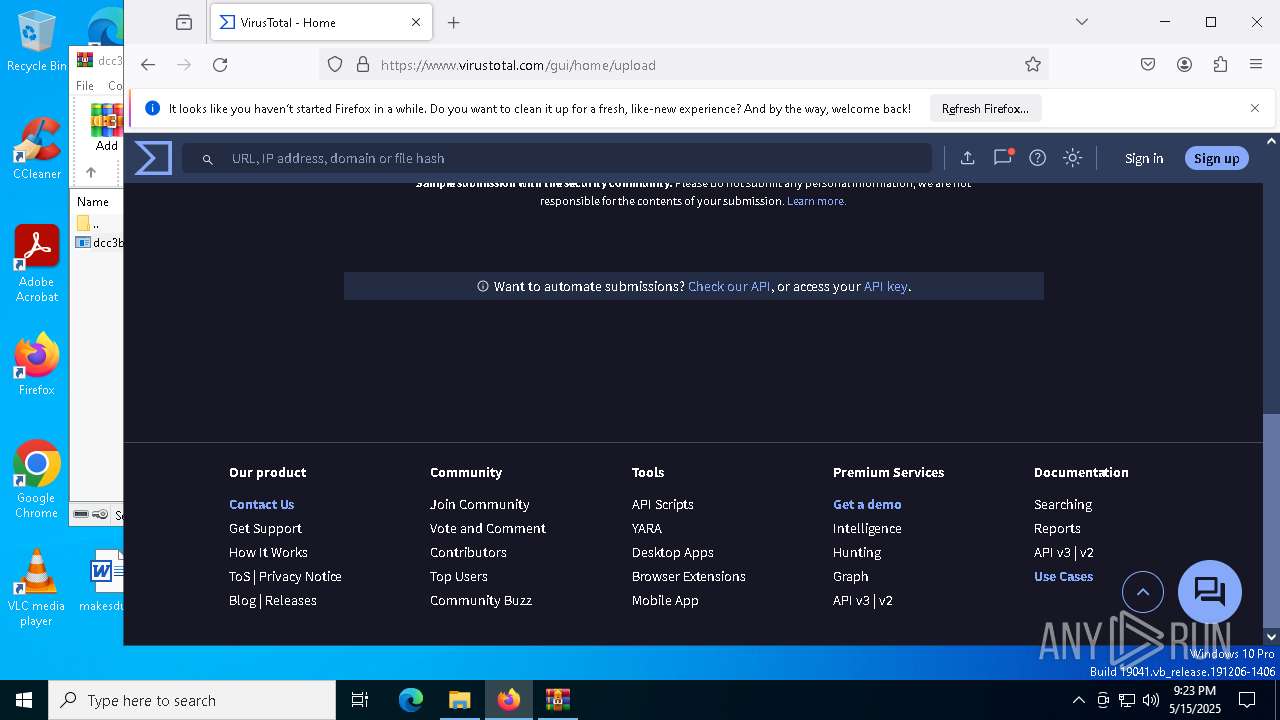
Task: Go back with Firefox back arrow
Action: [148, 65]
